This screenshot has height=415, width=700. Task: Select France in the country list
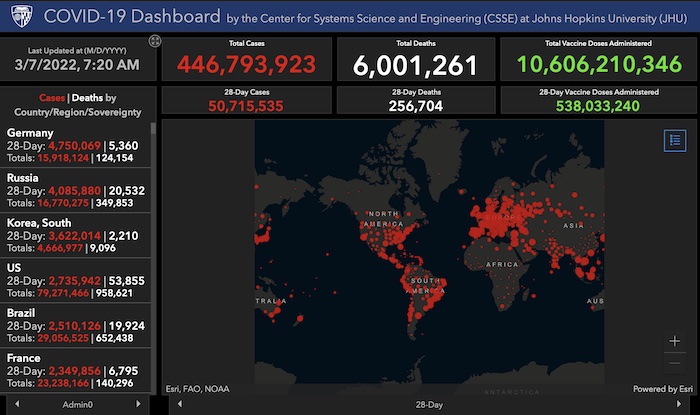point(75,370)
